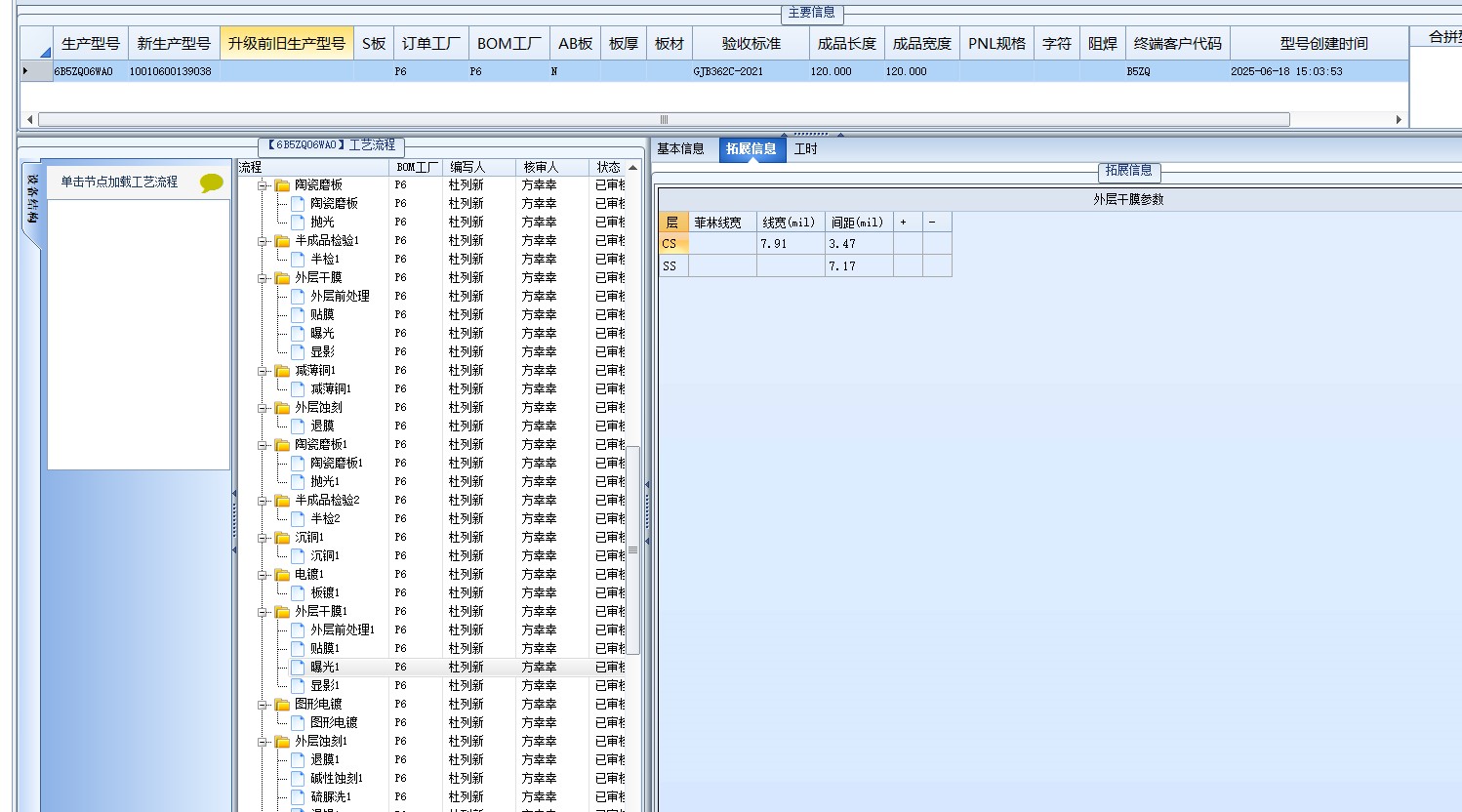The image size is (1462, 812).
Task: Select the 曝光1 tree row
Action: [x=434, y=668]
